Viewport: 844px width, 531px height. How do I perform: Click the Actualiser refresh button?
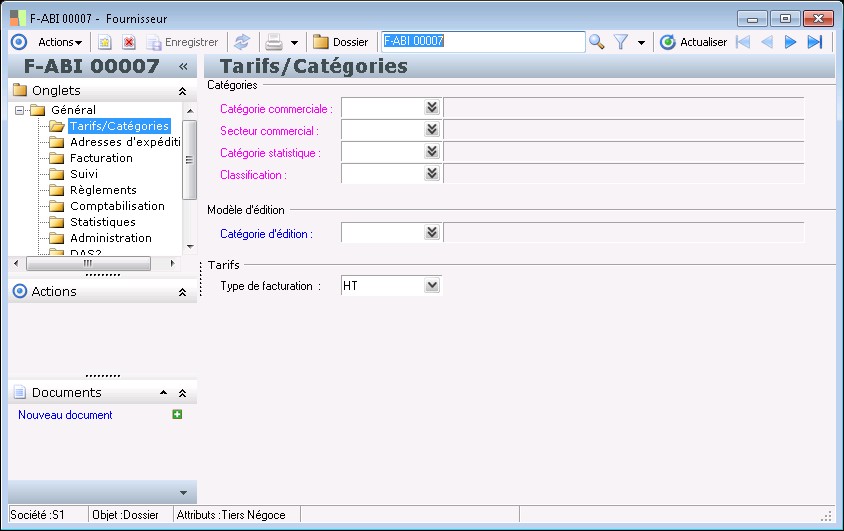tap(693, 42)
